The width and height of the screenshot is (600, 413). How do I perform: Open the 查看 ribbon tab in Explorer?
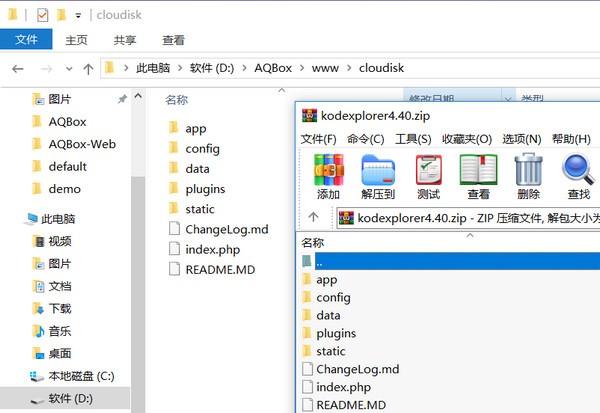pos(173,40)
